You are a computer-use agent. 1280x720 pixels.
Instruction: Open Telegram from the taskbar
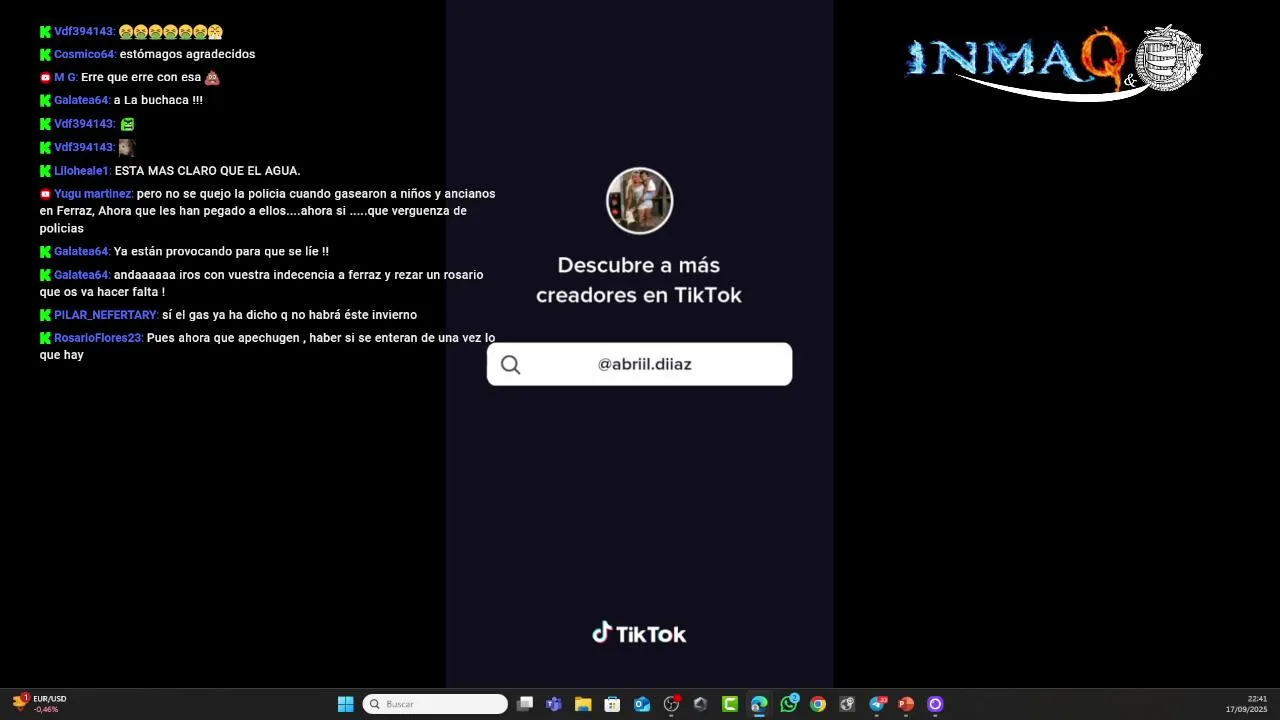pyautogui.click(x=877, y=704)
